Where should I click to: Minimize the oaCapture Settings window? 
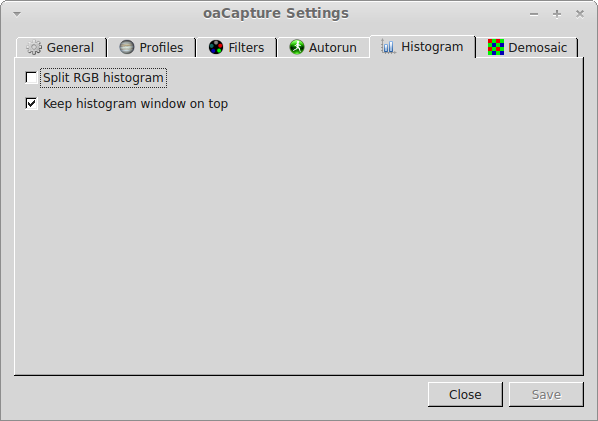tap(534, 14)
